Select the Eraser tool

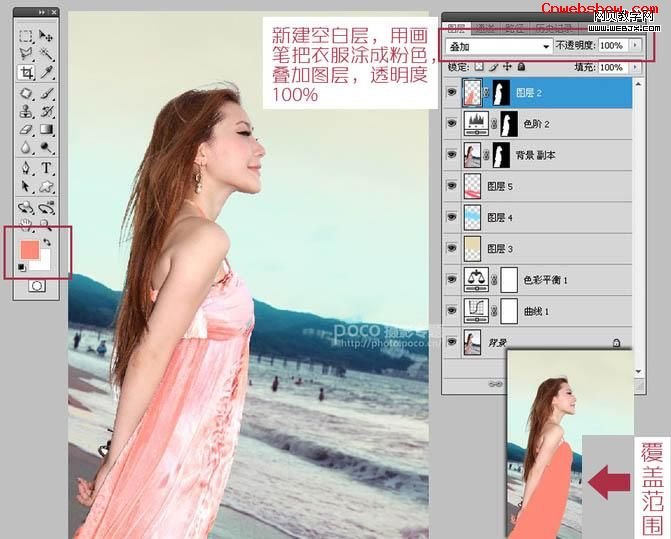coord(27,129)
